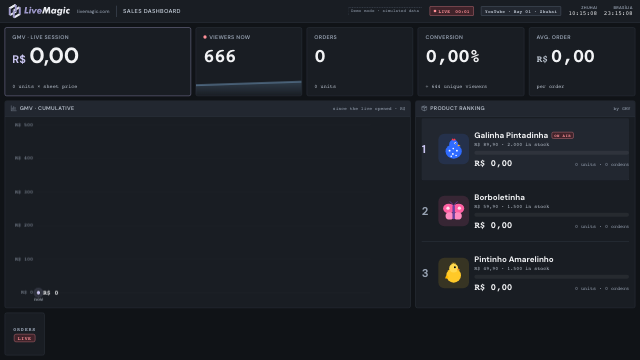Click the current data point on GMV chart
Image resolution: width=640 pixels, height=360 pixels.
coord(38,293)
